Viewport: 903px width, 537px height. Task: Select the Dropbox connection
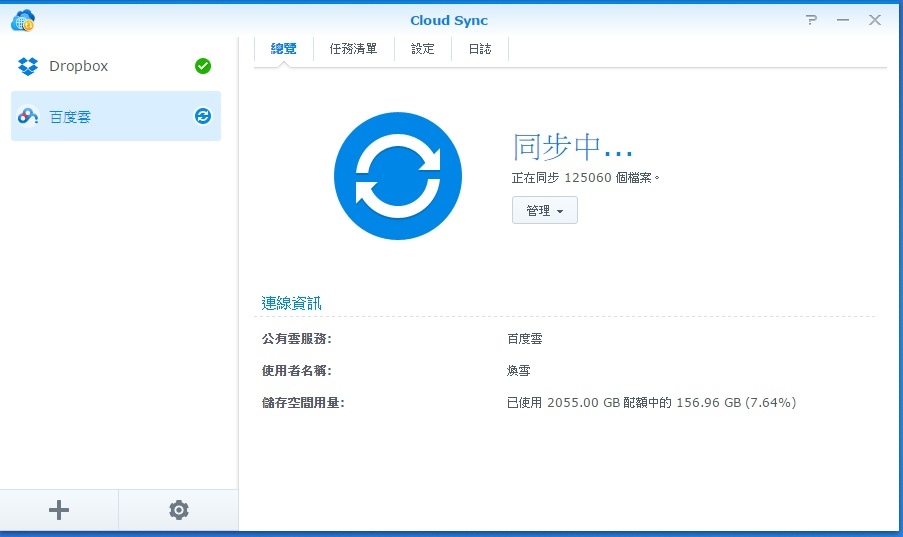[x=116, y=66]
